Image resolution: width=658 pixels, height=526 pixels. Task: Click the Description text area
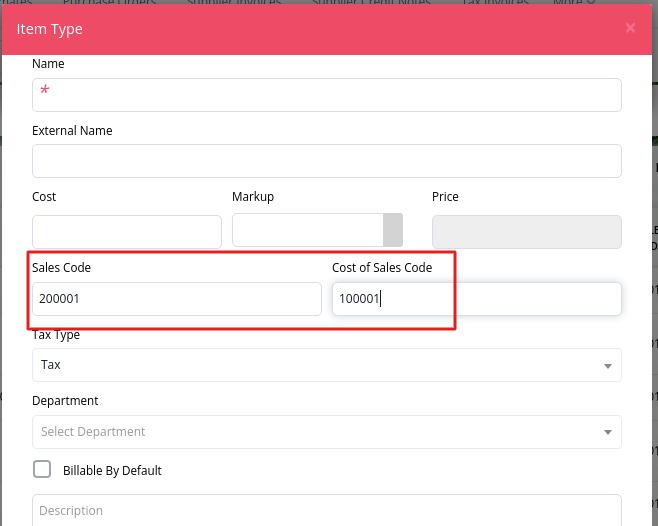click(326, 510)
